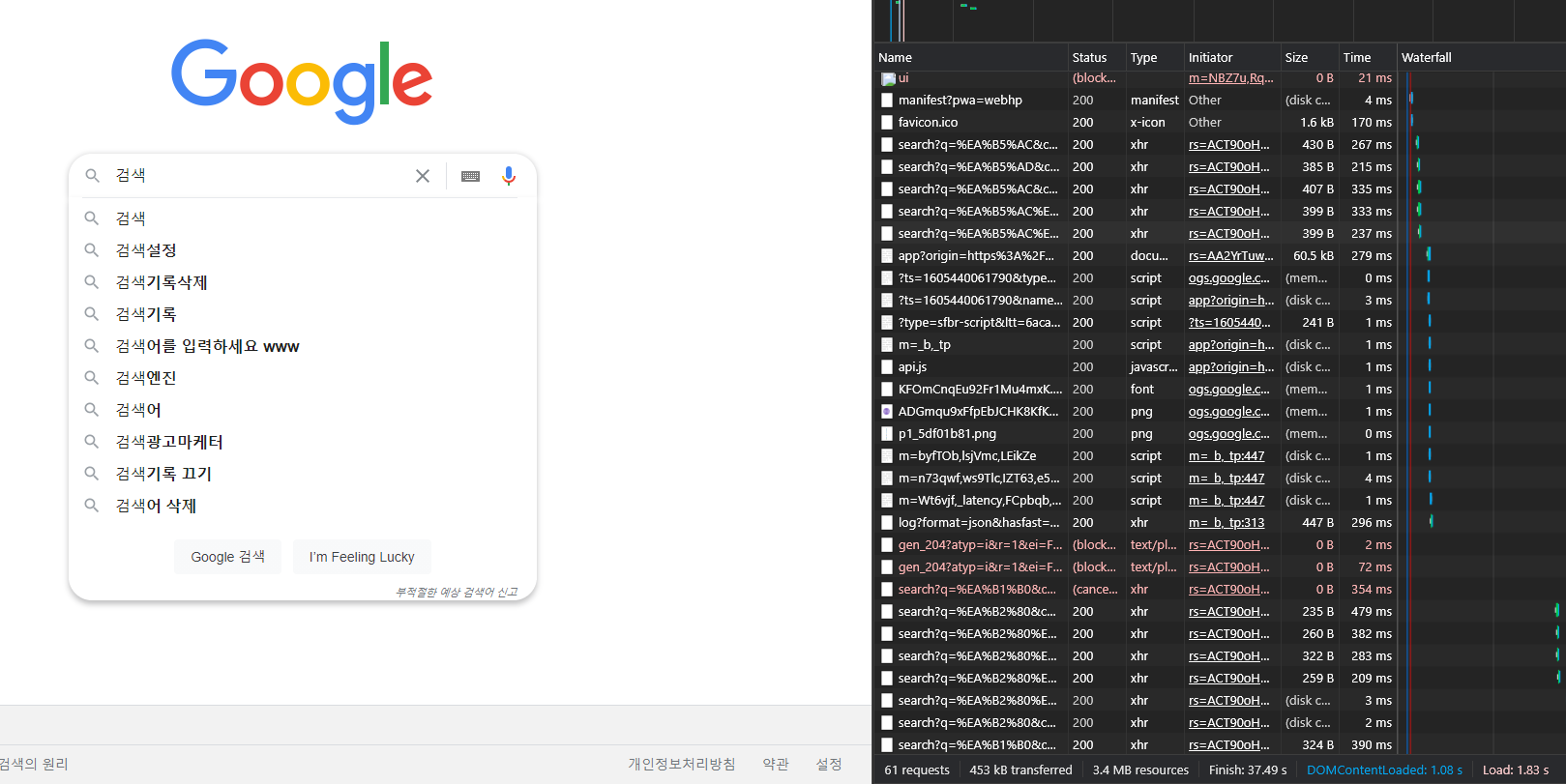This screenshot has width=1566, height=784.
Task: Select the KFOmCnqEu92Fr1Mu4mxK font request
Action: [980, 390]
